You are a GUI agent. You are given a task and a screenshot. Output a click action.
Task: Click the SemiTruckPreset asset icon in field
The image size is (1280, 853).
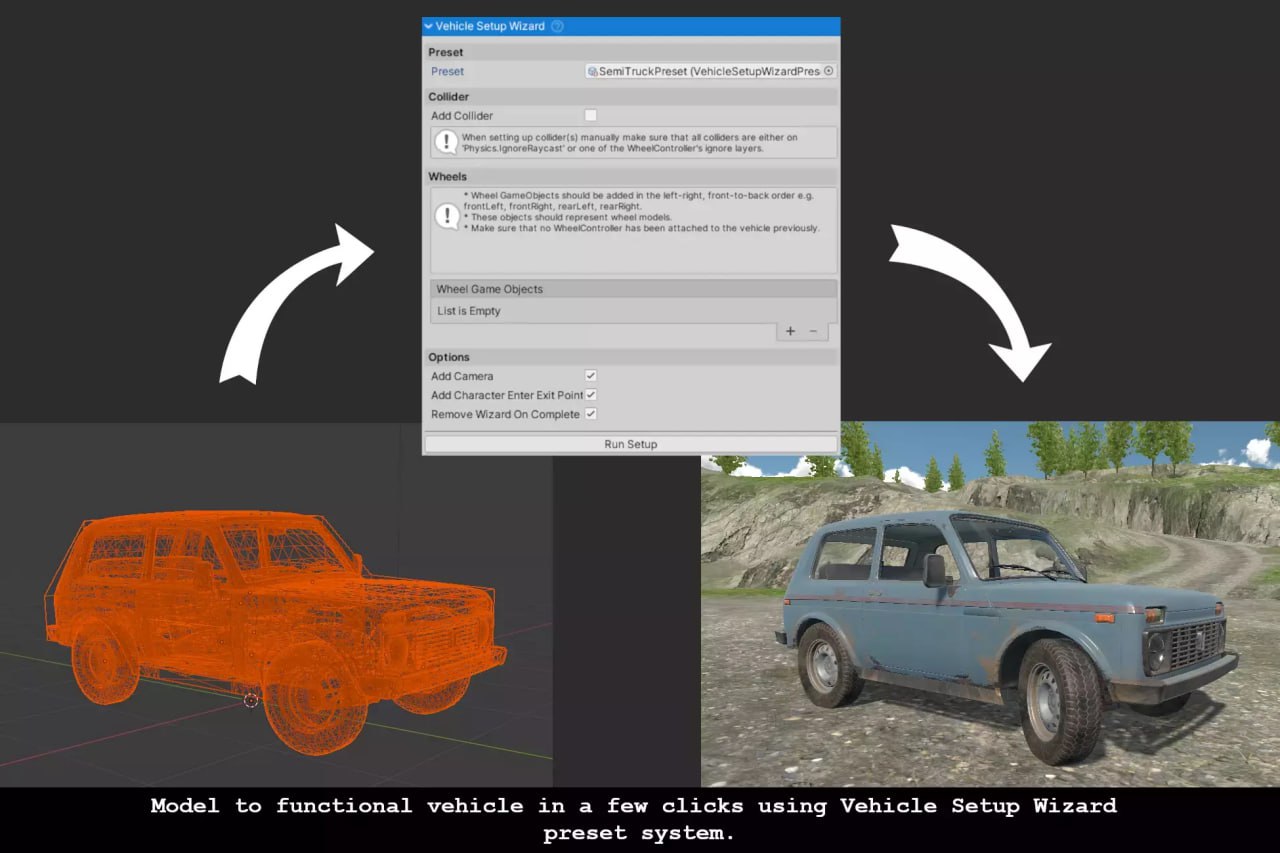(x=594, y=71)
